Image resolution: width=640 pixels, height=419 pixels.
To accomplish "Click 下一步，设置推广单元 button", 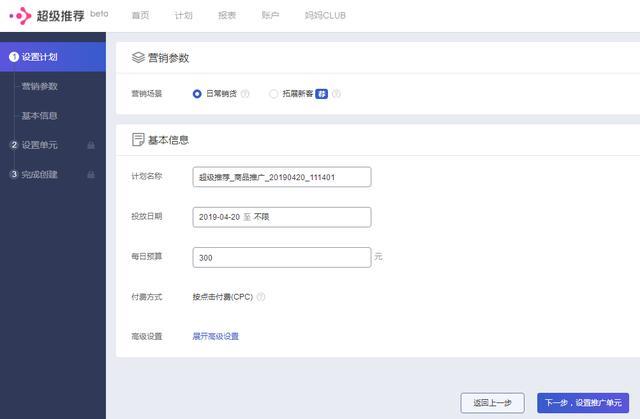I will pos(582,402).
